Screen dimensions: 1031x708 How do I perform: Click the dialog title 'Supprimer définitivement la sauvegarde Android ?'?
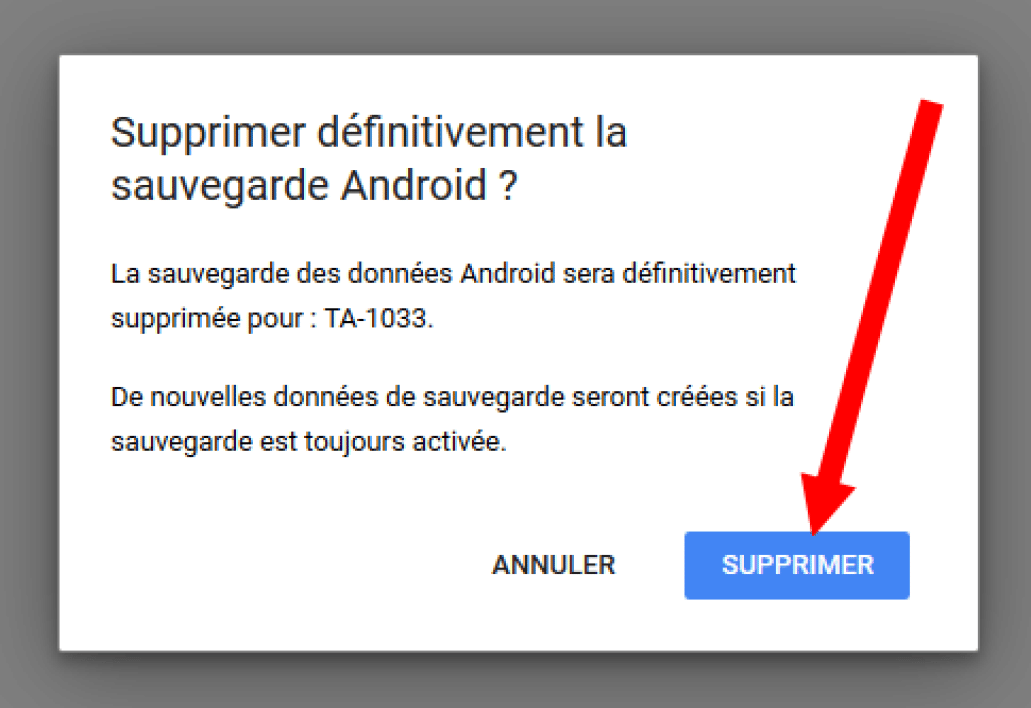click(x=369, y=160)
